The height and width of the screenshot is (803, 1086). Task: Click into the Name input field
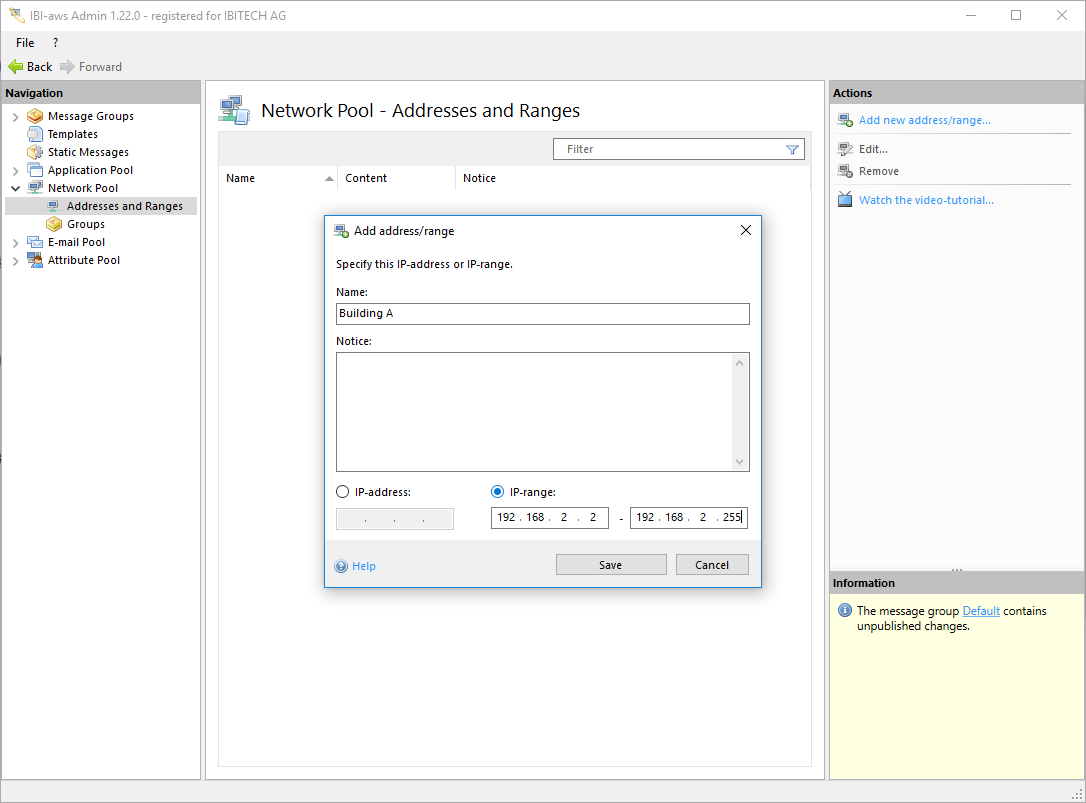(x=542, y=314)
